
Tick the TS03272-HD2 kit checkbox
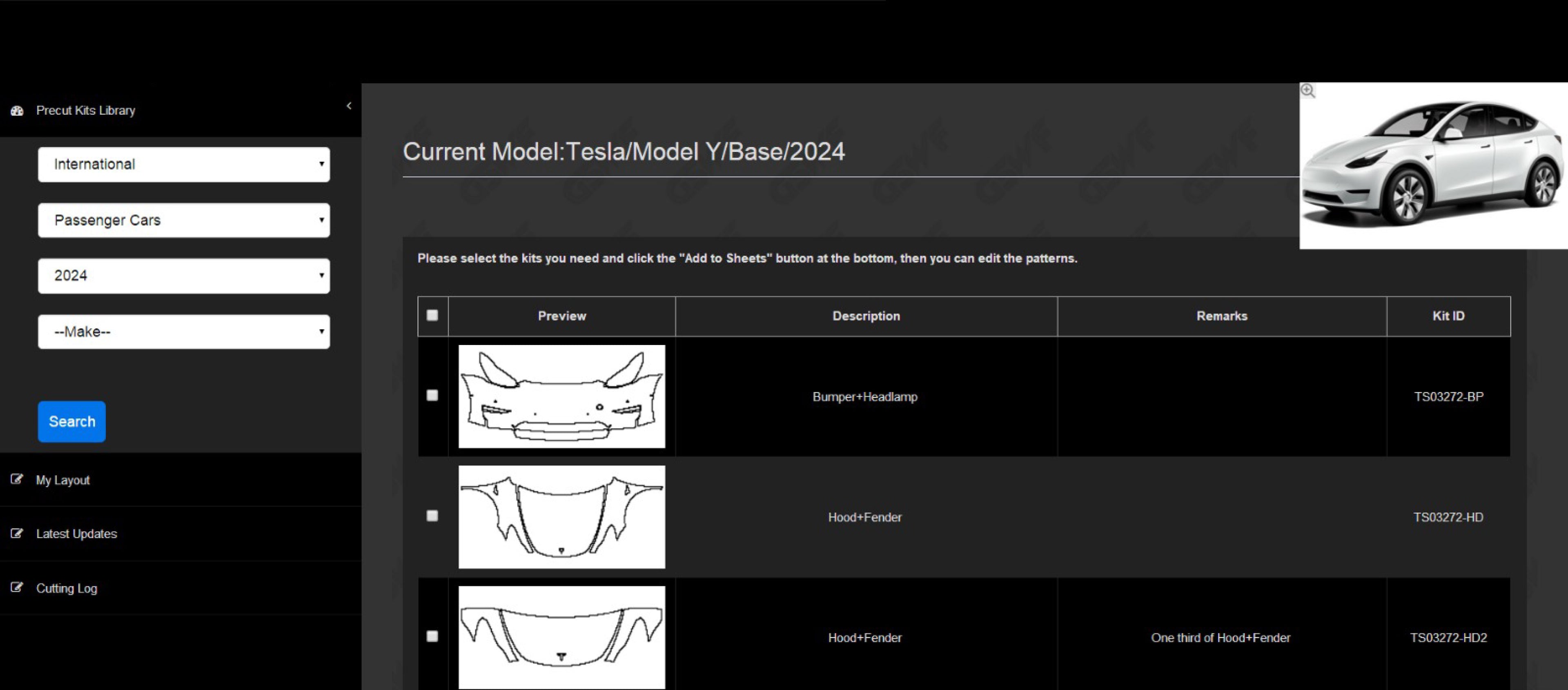432,637
